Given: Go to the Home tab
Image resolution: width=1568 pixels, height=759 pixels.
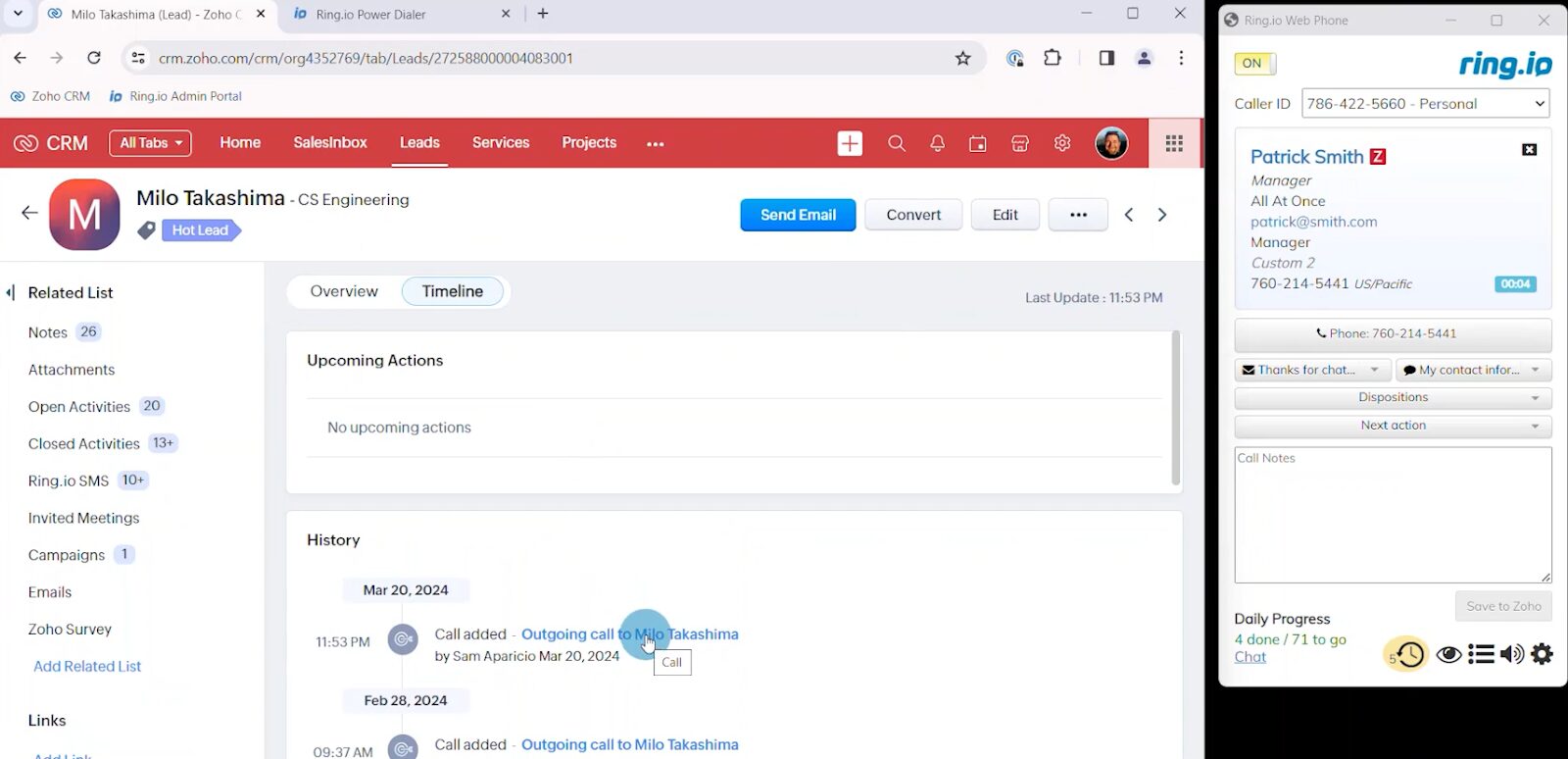Looking at the screenshot, I should (240, 143).
